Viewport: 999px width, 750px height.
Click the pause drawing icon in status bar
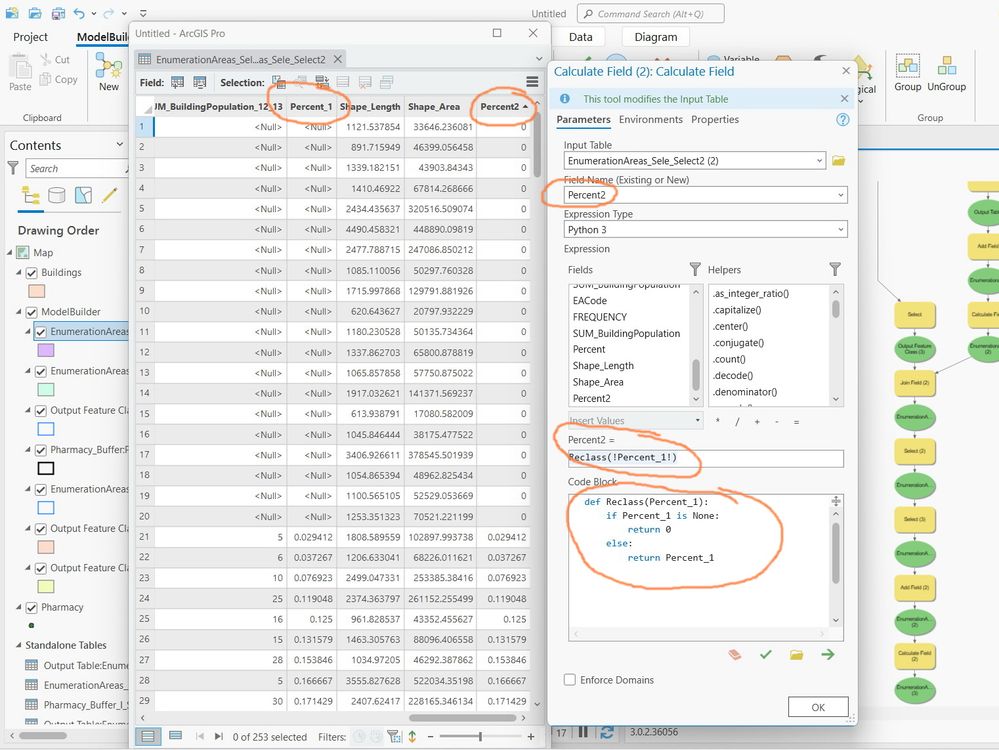coord(583,732)
